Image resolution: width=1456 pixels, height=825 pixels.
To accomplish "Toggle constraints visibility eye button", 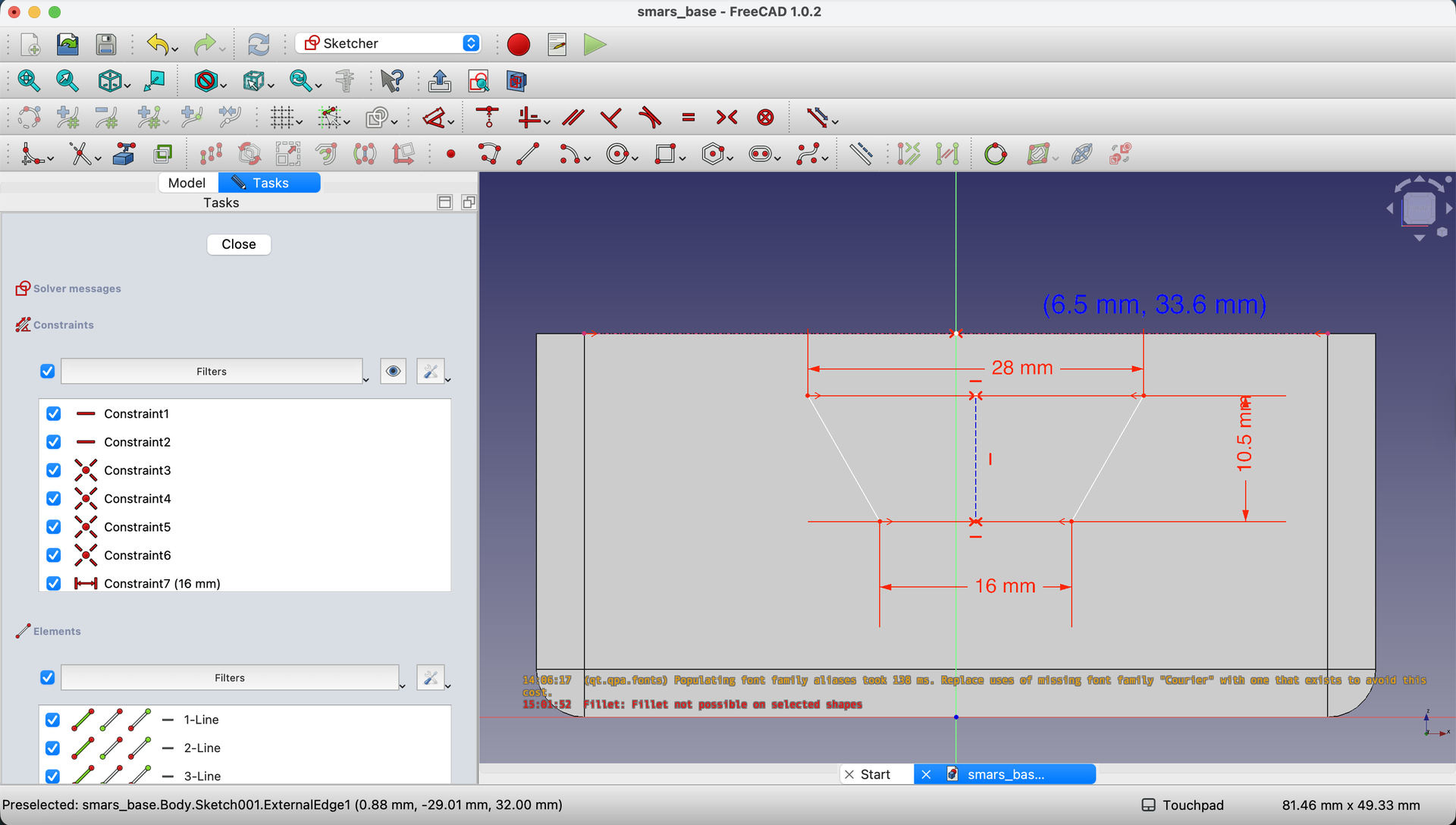I will [x=393, y=372].
